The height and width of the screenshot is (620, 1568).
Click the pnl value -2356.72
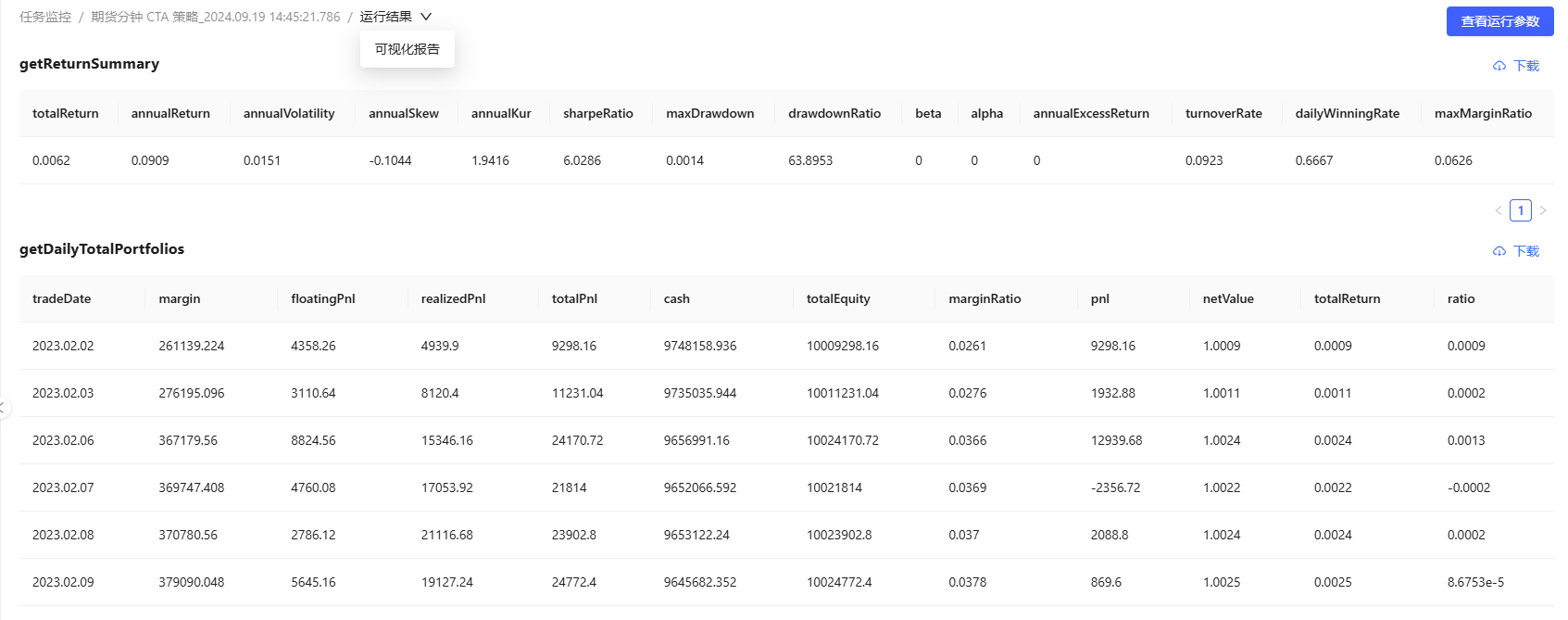[1116, 487]
